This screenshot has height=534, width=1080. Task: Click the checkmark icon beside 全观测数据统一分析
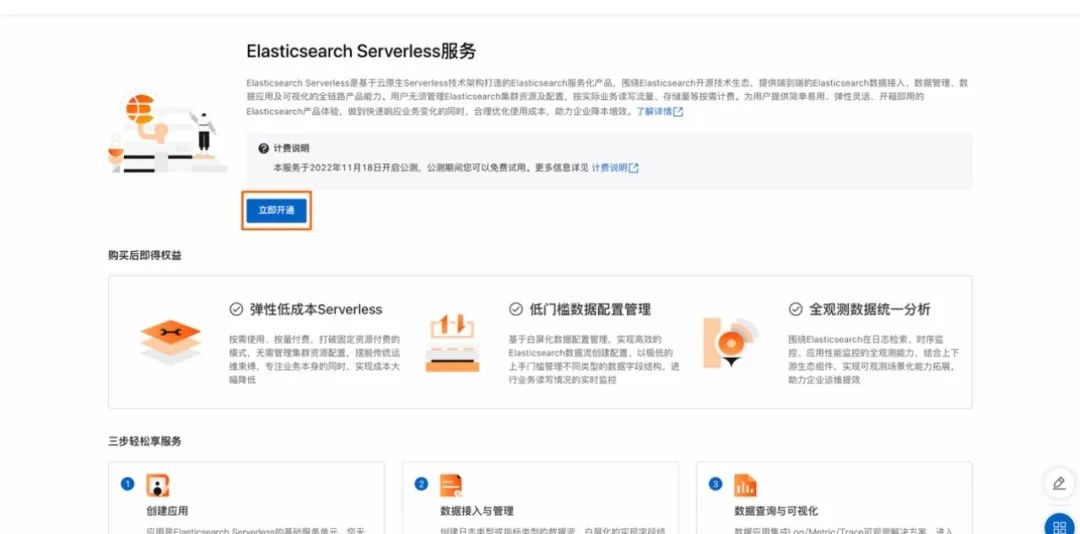click(796, 309)
